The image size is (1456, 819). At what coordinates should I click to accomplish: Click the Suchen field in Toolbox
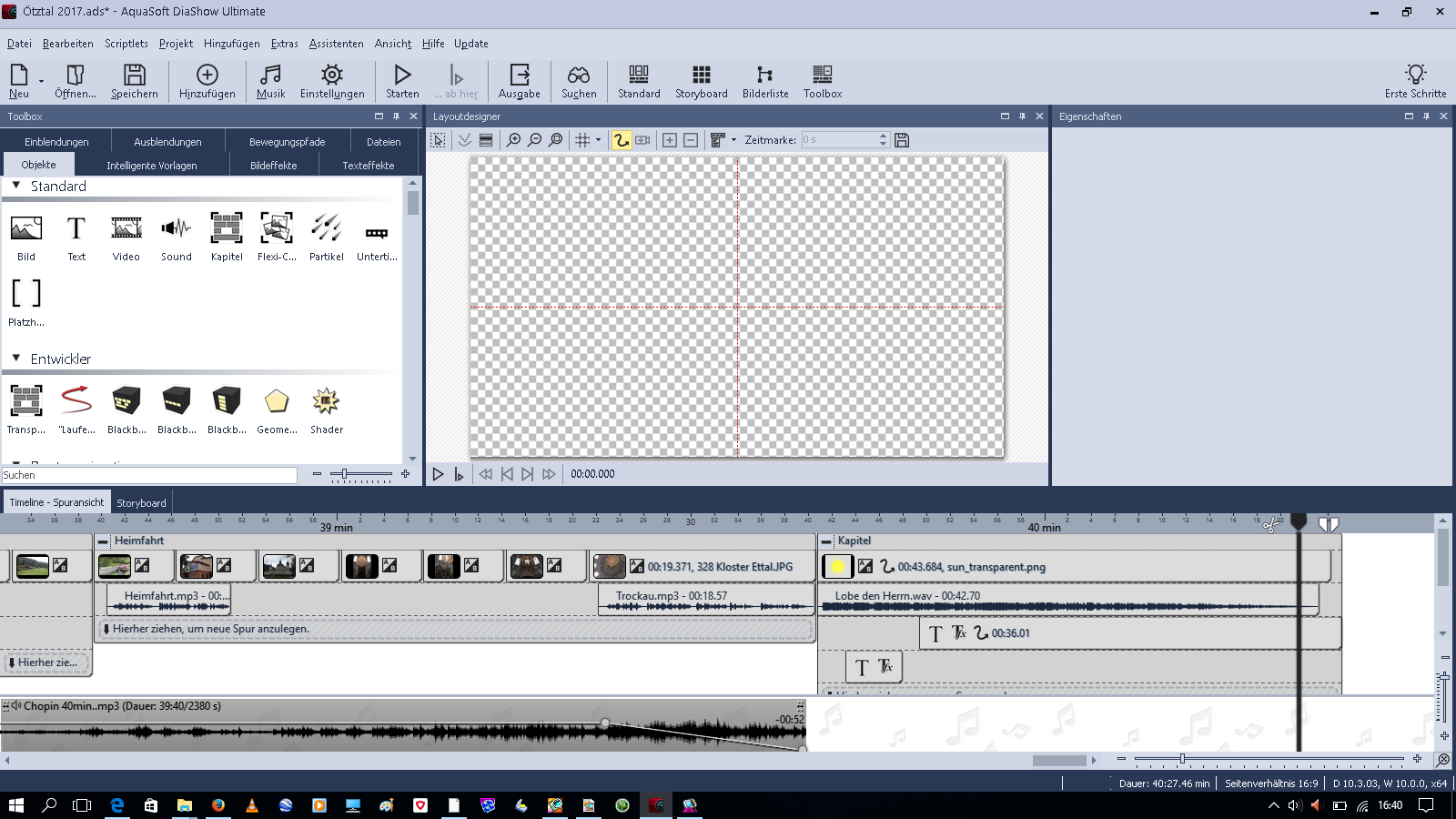pyautogui.click(x=148, y=475)
